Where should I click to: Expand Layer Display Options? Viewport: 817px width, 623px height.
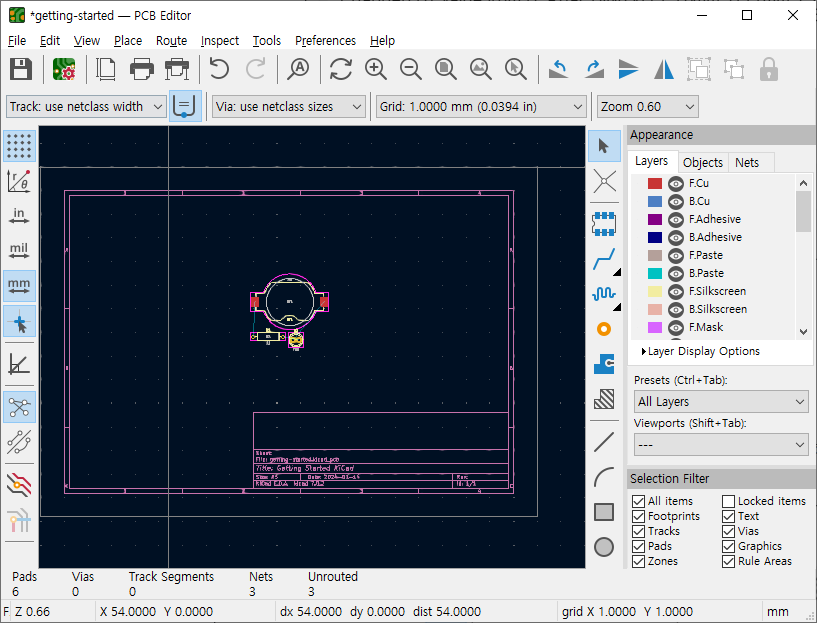(701, 351)
